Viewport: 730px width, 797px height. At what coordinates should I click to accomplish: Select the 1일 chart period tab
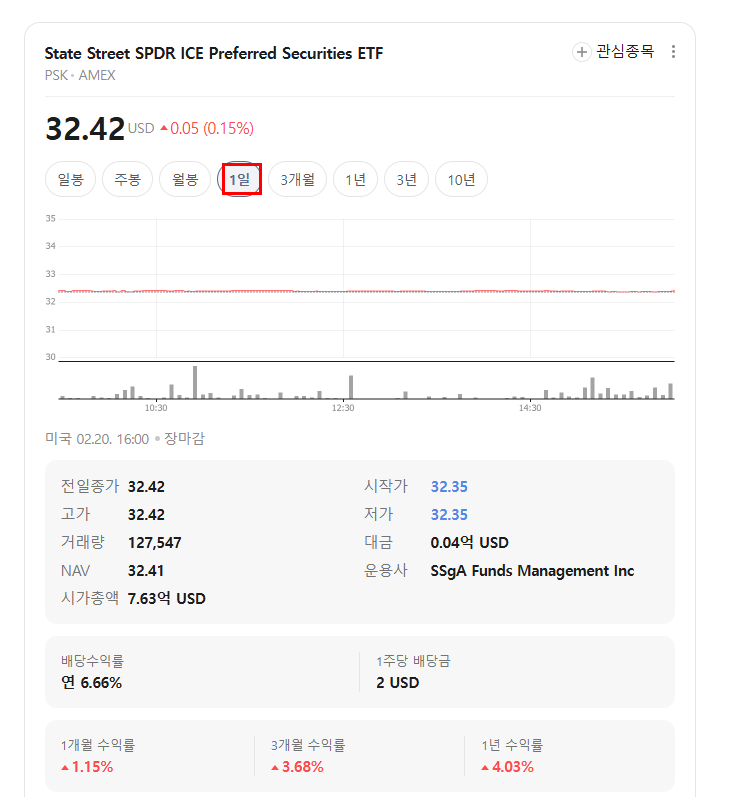pos(239,179)
